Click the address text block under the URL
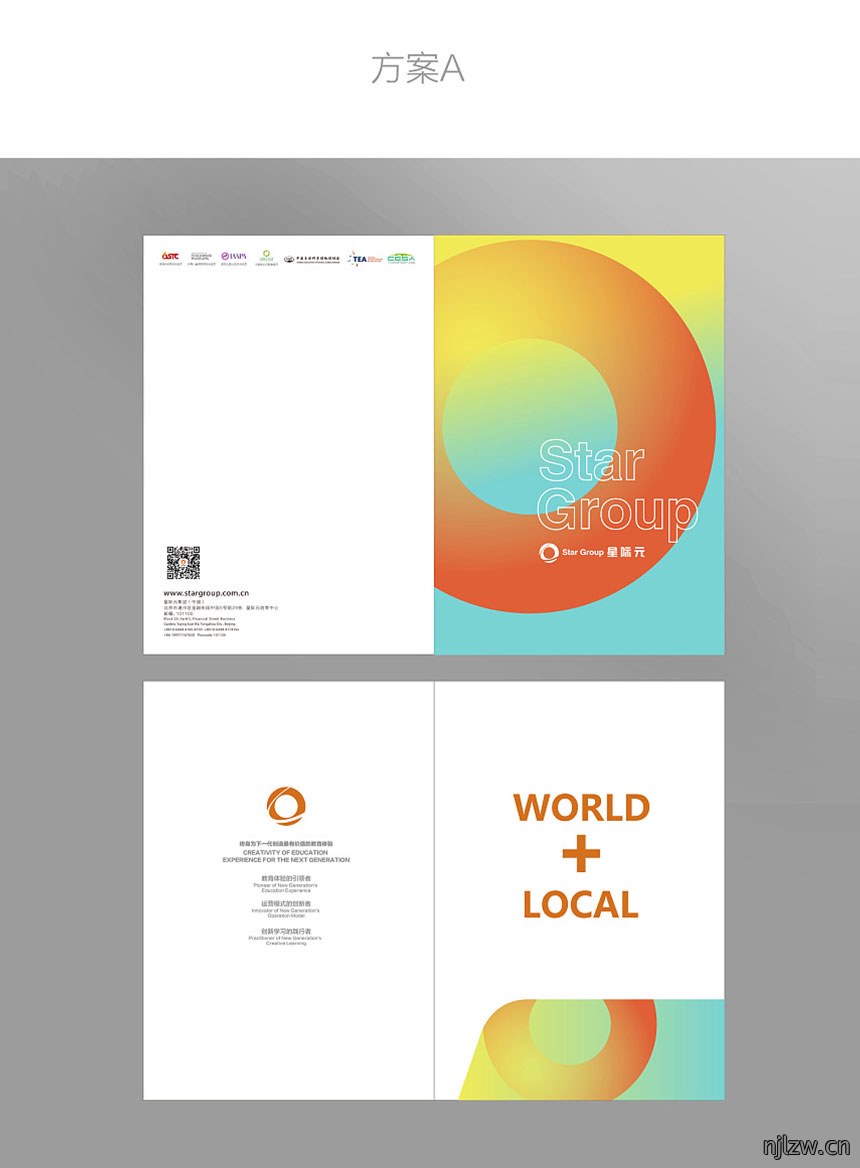This screenshot has height=1168, width=860. (220, 618)
